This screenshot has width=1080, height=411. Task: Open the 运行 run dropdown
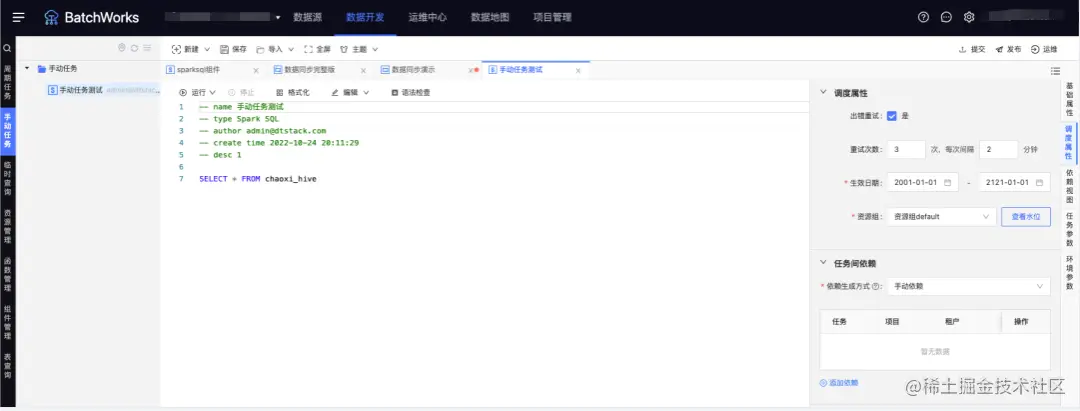point(197,92)
